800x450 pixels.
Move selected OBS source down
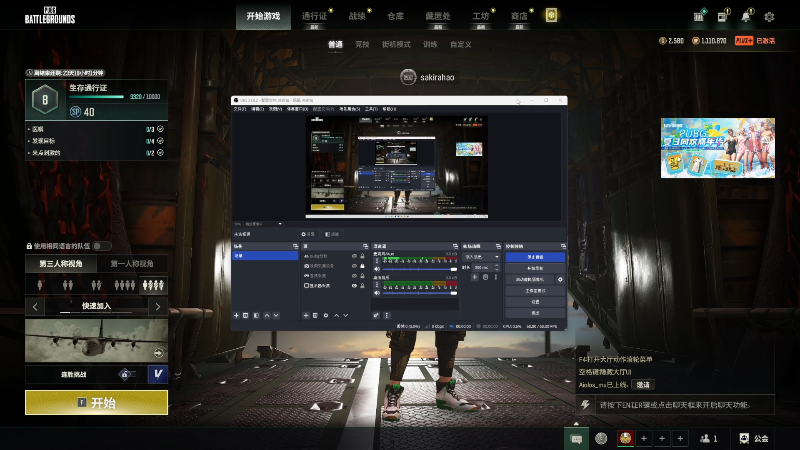pyautogui.click(x=345, y=316)
